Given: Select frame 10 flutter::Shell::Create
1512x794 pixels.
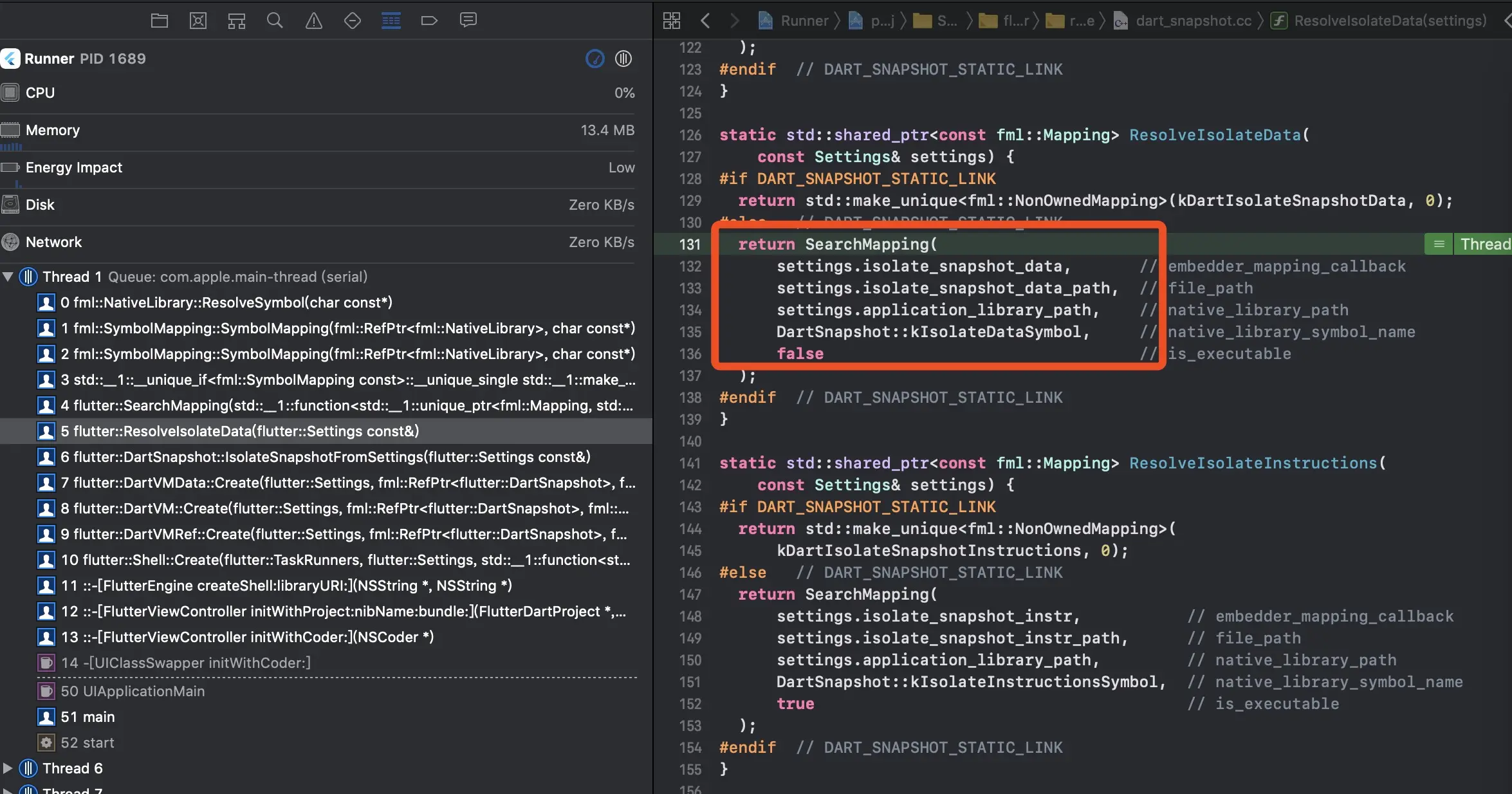Looking at the screenshot, I should click(326, 560).
